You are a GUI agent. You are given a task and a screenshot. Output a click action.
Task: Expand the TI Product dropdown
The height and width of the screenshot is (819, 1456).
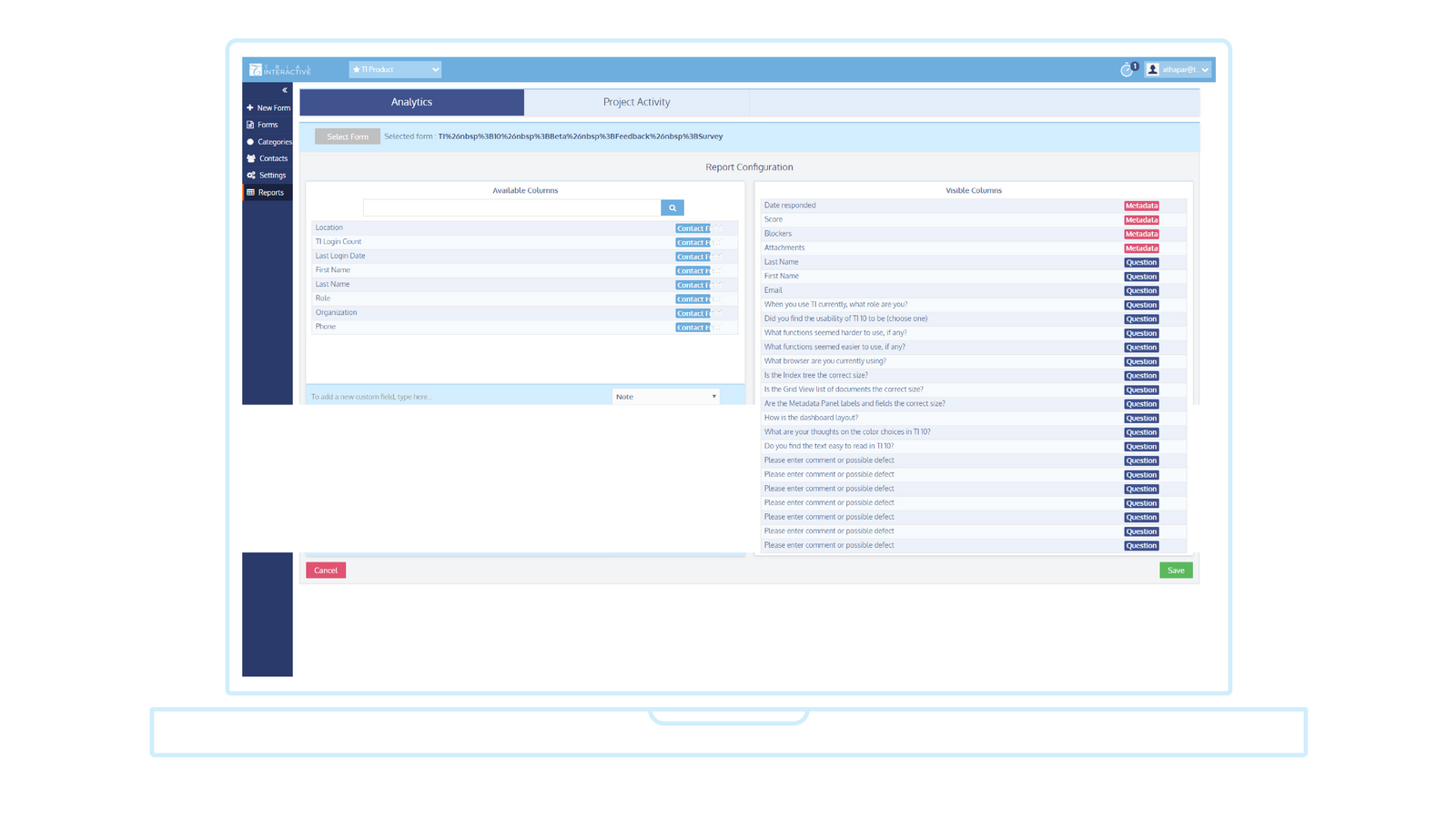(x=395, y=69)
